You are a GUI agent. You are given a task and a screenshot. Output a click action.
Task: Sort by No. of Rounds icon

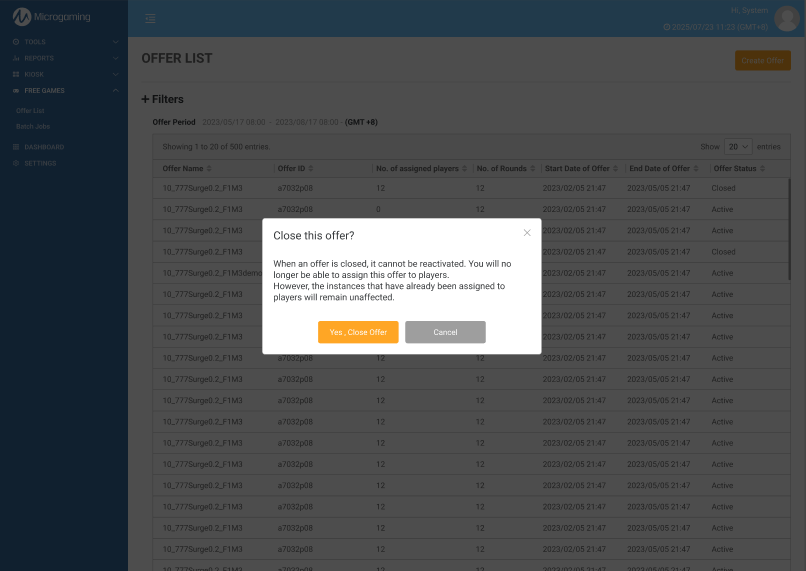coord(533,169)
